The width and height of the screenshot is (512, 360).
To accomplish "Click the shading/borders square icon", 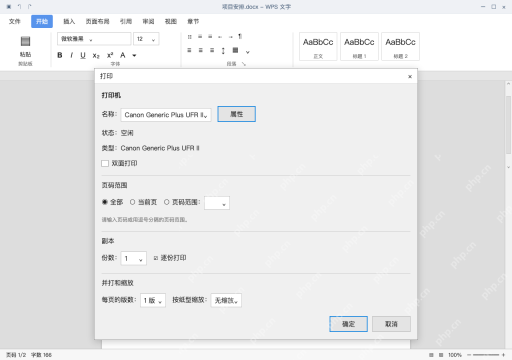I will pyautogui.click(x=235, y=50).
